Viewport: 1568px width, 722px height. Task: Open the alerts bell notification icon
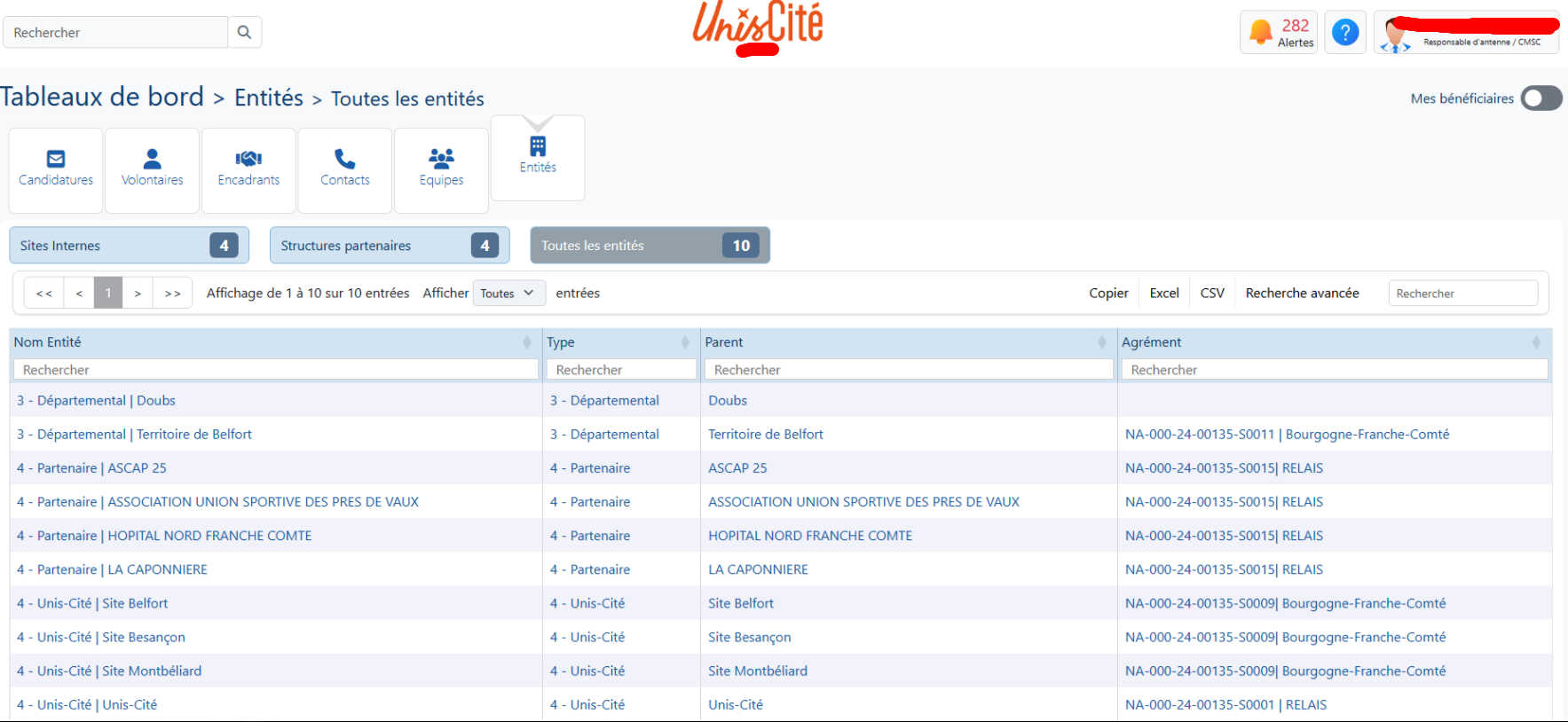1260,33
